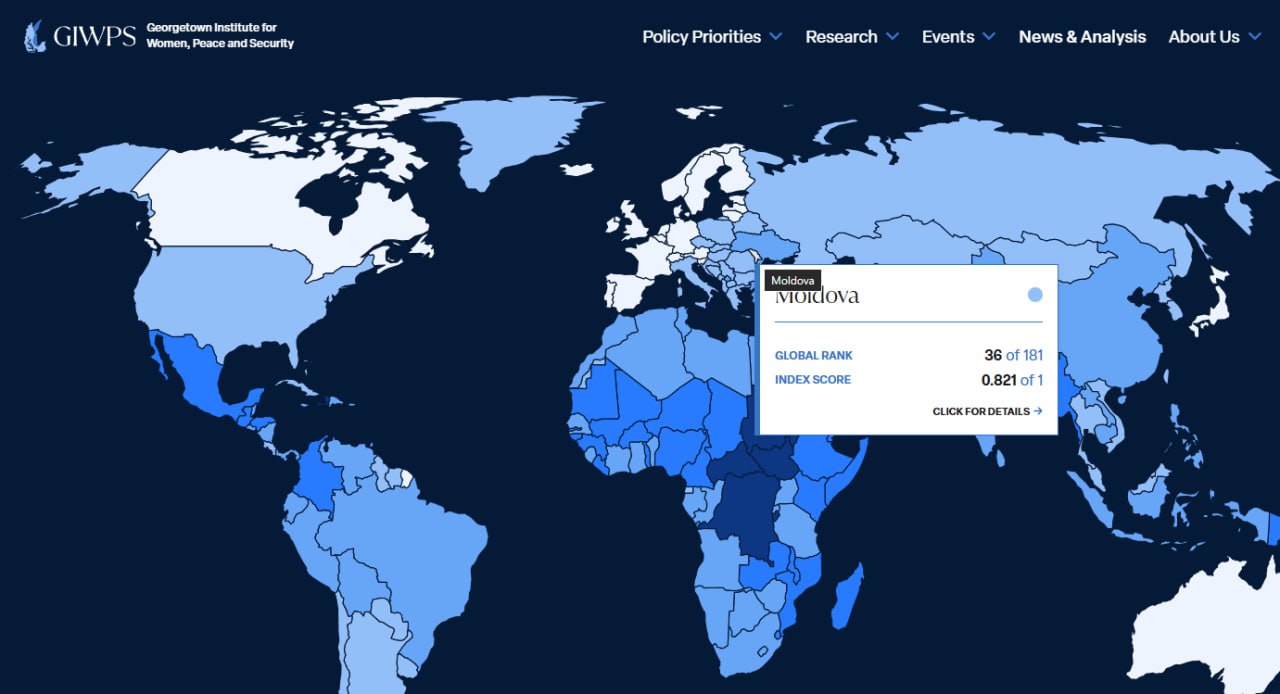Click the Georgetown Institute for Women, Peace and Security text
This screenshot has width=1280, height=694.
tap(220, 36)
